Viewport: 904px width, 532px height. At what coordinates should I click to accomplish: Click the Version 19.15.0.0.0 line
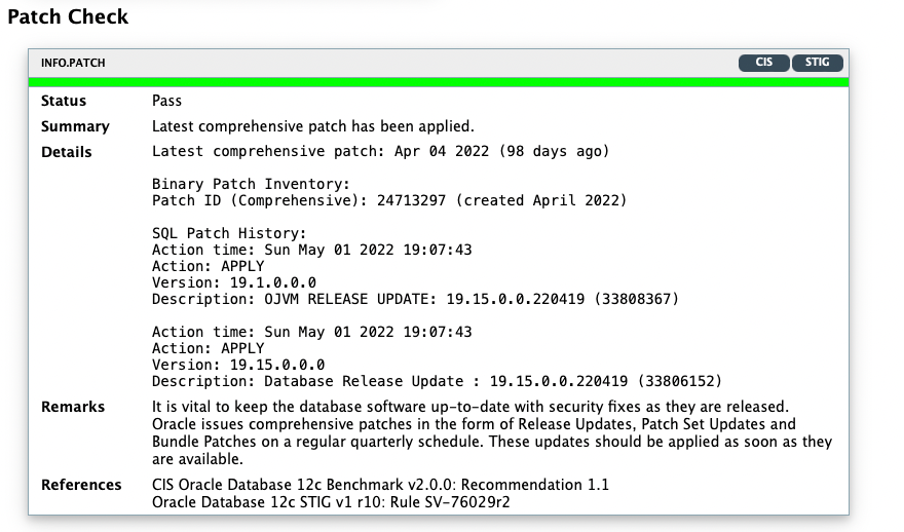pos(238,364)
